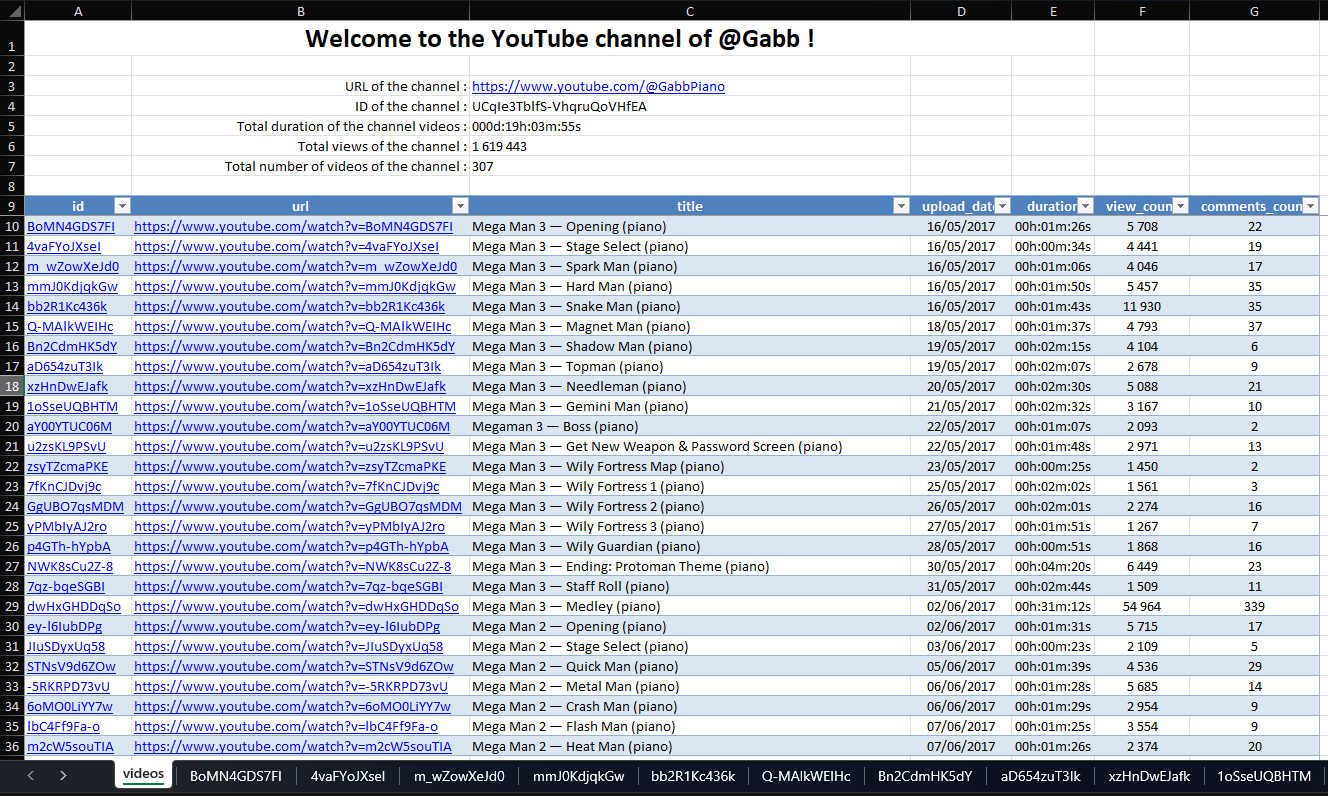Open the upload_date filter dropdown
The width and height of the screenshot is (1328, 796).
(1002, 206)
